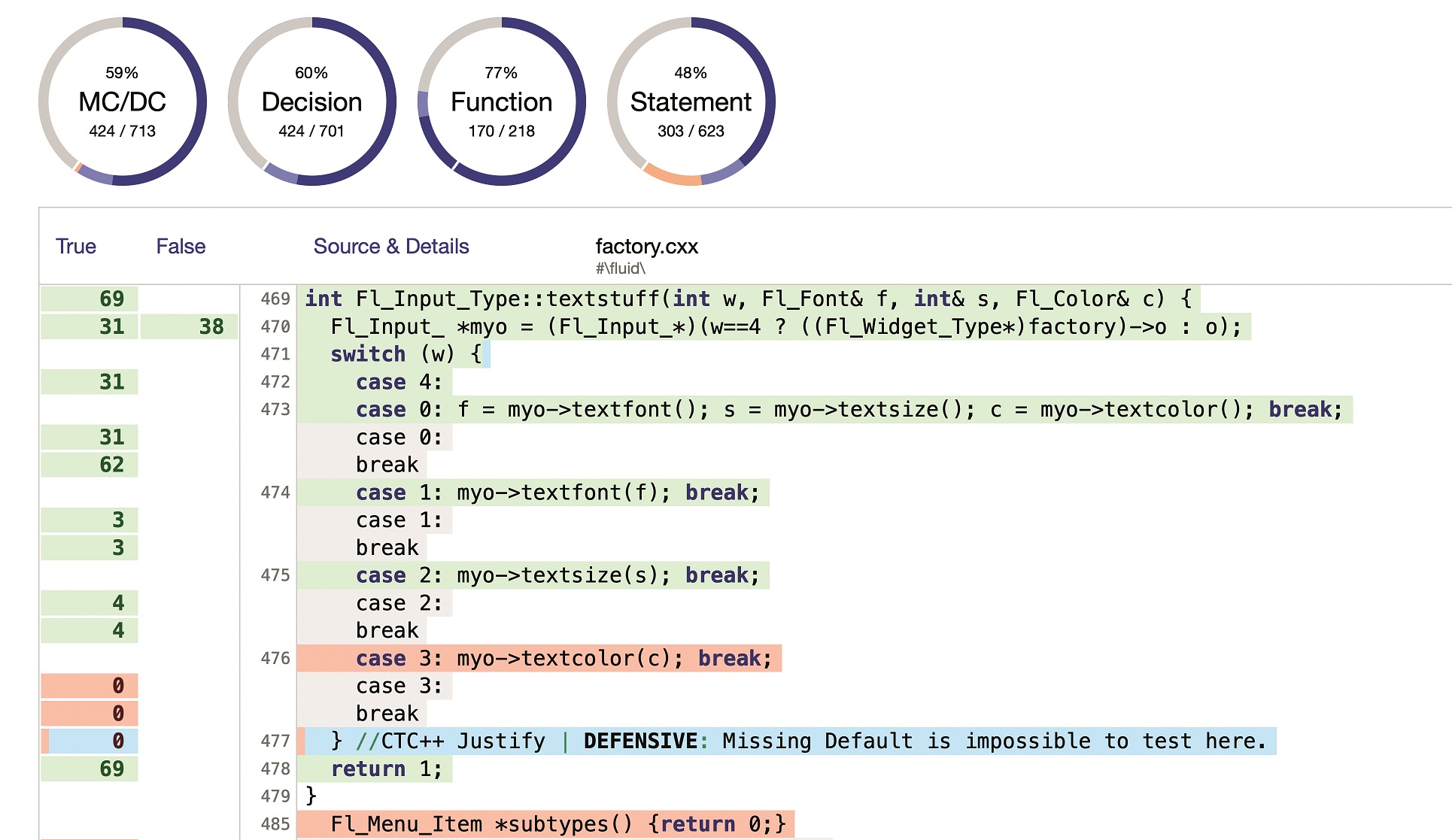Click the MC/DC coverage donut gauge

click(123, 102)
